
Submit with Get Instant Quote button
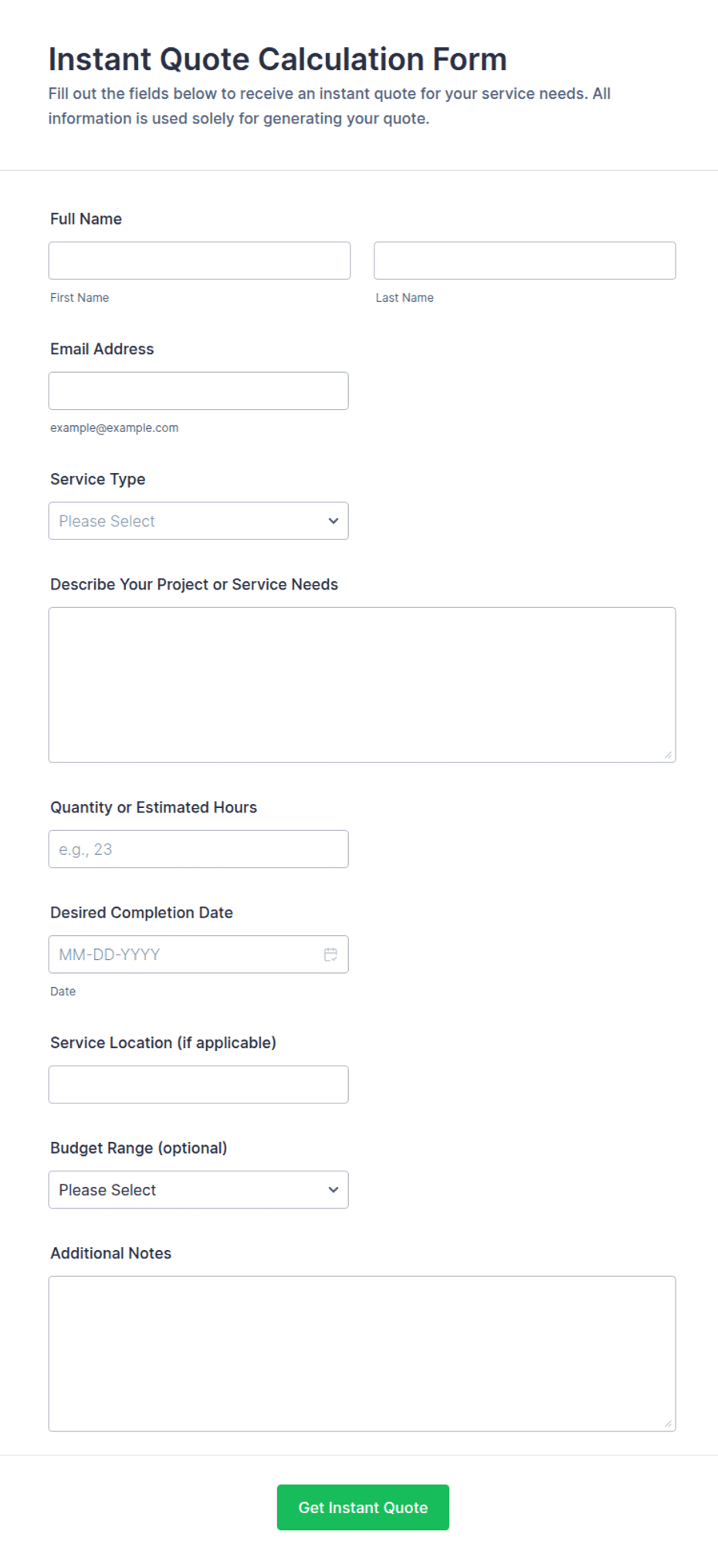(363, 1508)
